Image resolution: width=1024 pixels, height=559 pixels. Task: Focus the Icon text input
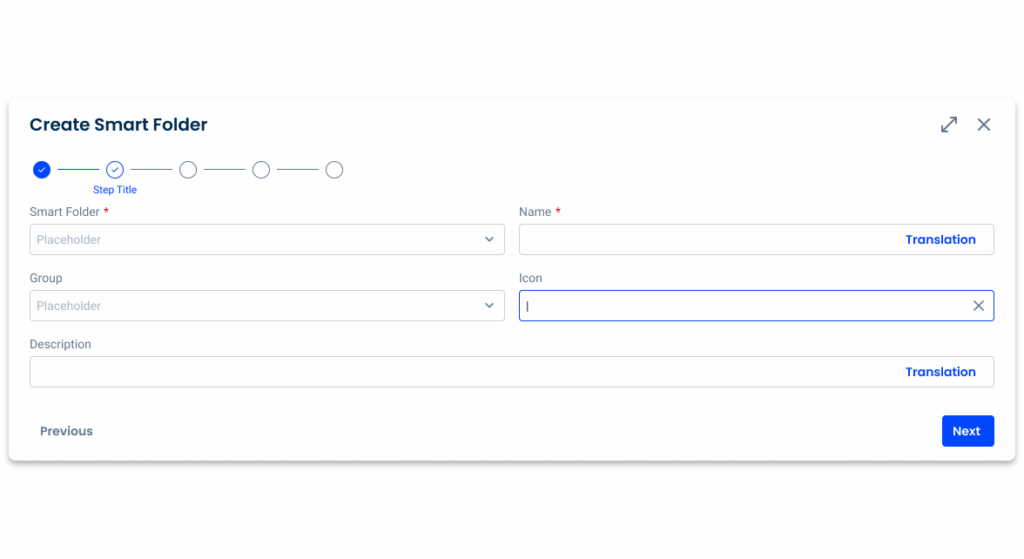click(x=744, y=306)
